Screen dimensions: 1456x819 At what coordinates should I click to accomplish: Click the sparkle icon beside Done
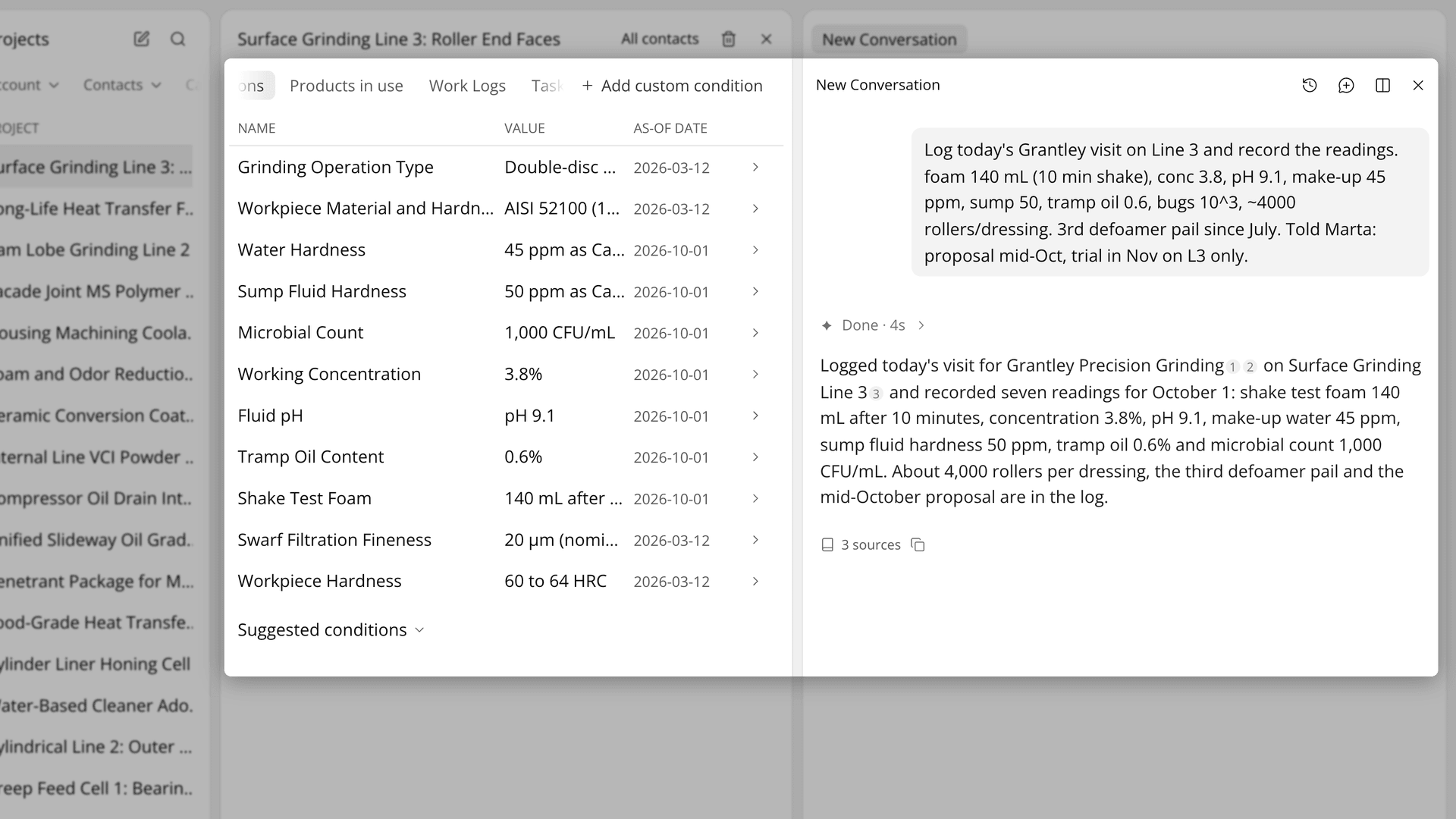coord(827,325)
